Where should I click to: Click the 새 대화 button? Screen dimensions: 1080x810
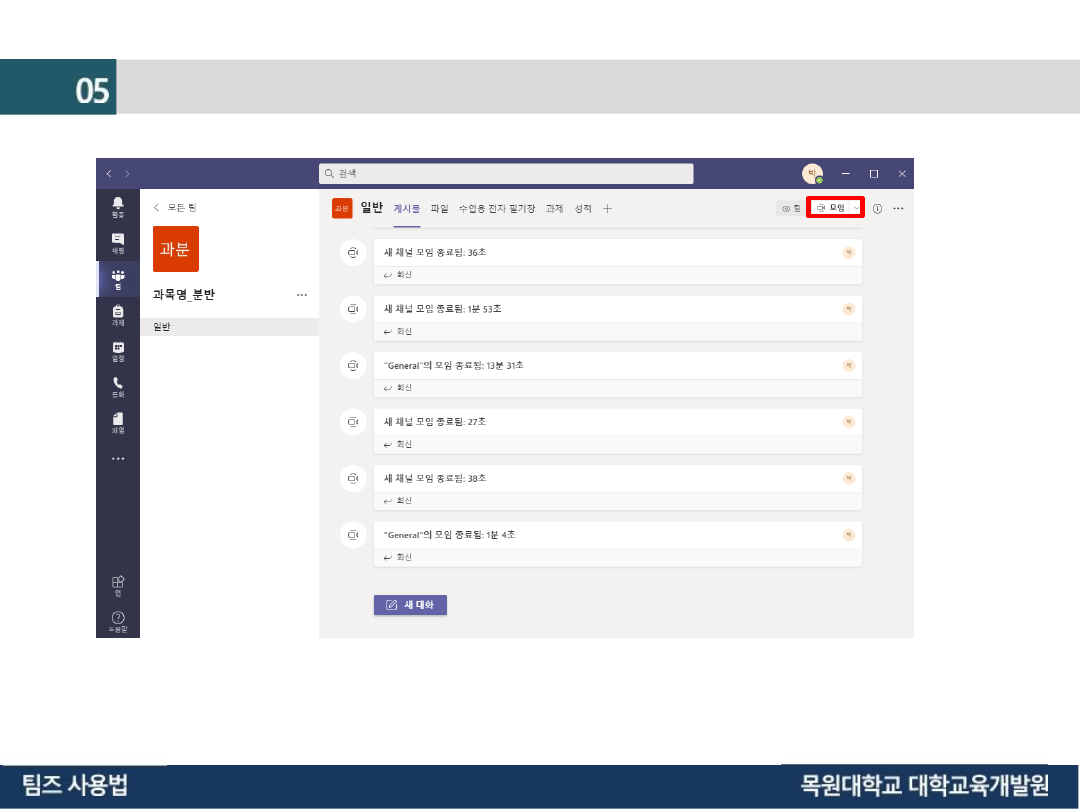tap(410, 605)
